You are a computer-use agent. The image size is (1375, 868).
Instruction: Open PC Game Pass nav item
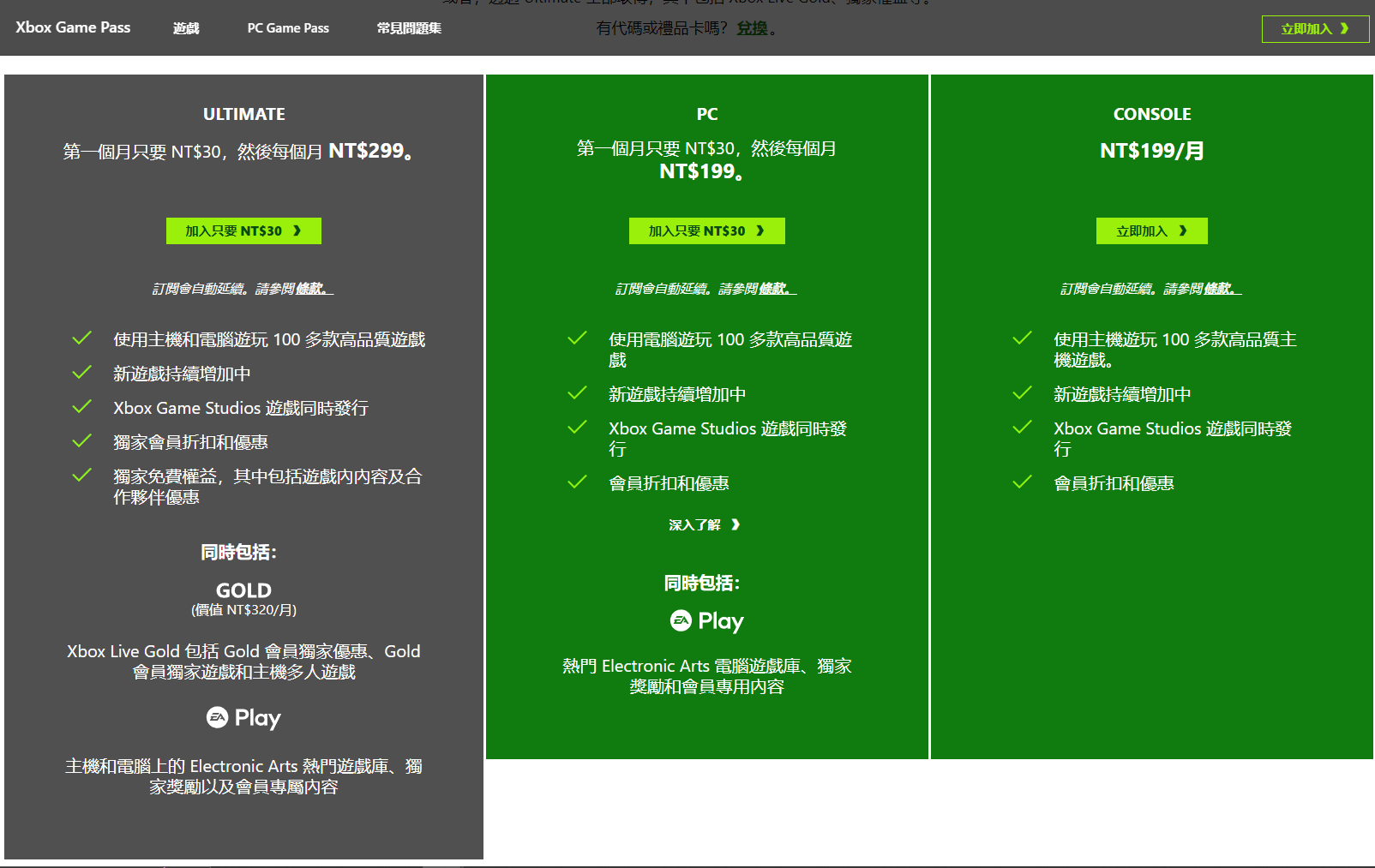coord(288,28)
